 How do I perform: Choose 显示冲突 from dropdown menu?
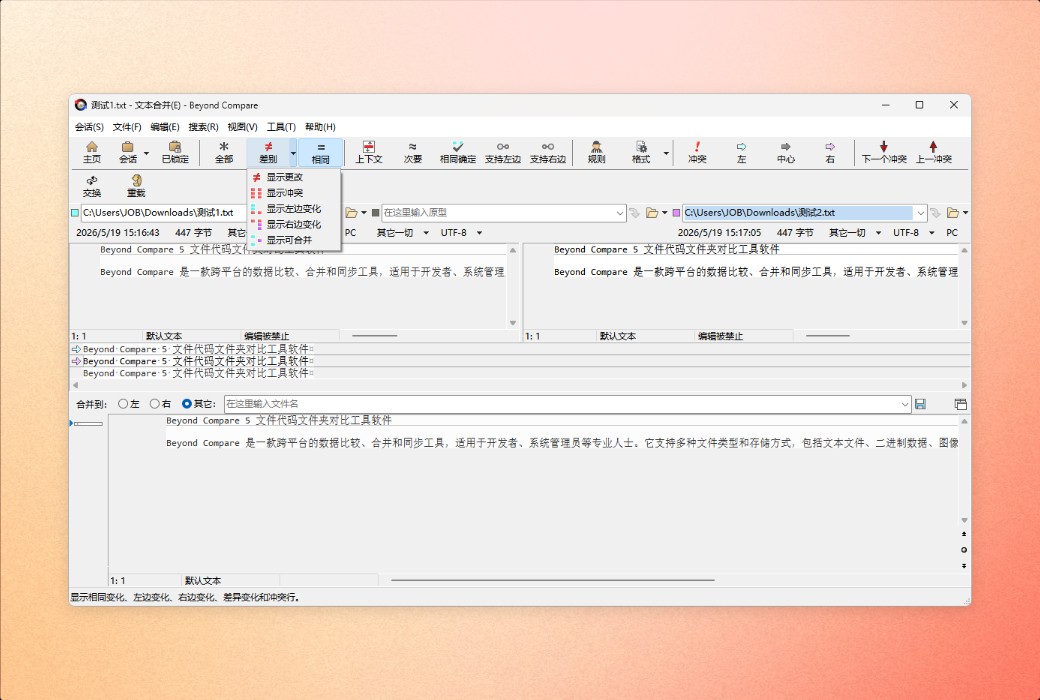(x=294, y=192)
